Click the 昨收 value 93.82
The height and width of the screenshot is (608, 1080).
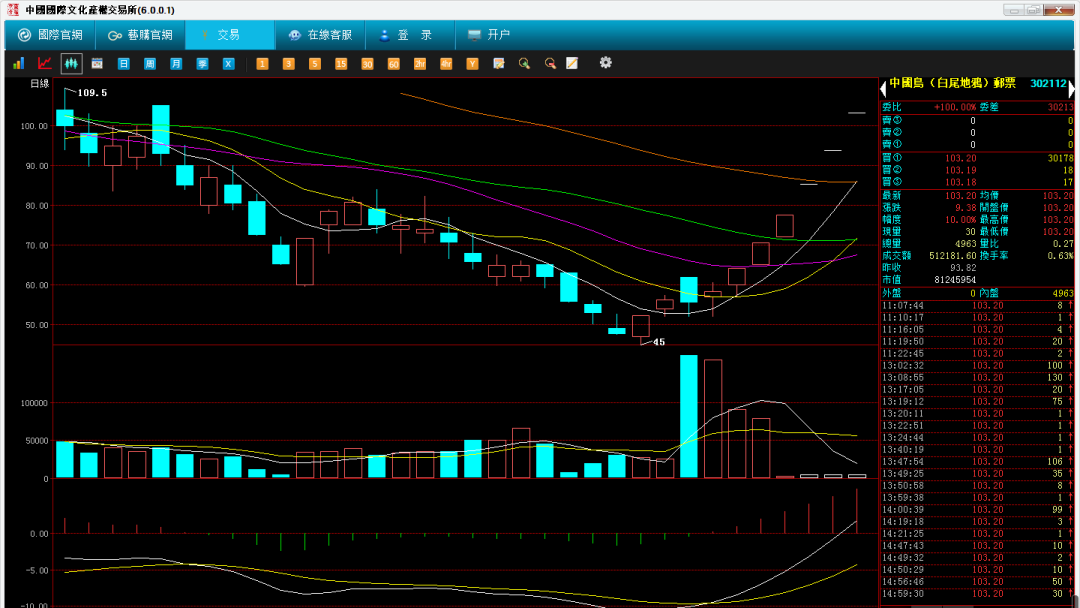pos(963,268)
